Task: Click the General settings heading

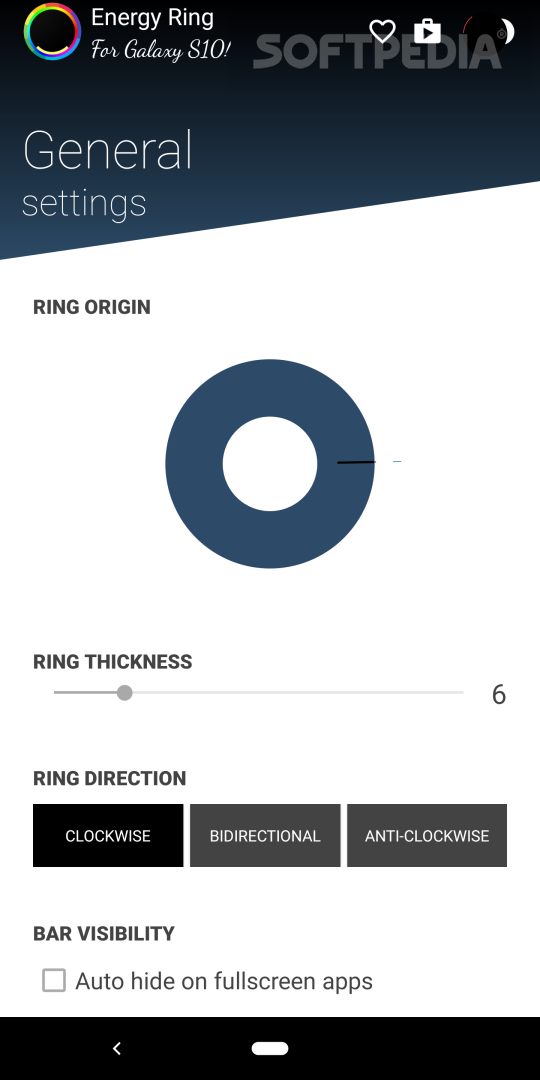Action: pyautogui.click(x=107, y=175)
